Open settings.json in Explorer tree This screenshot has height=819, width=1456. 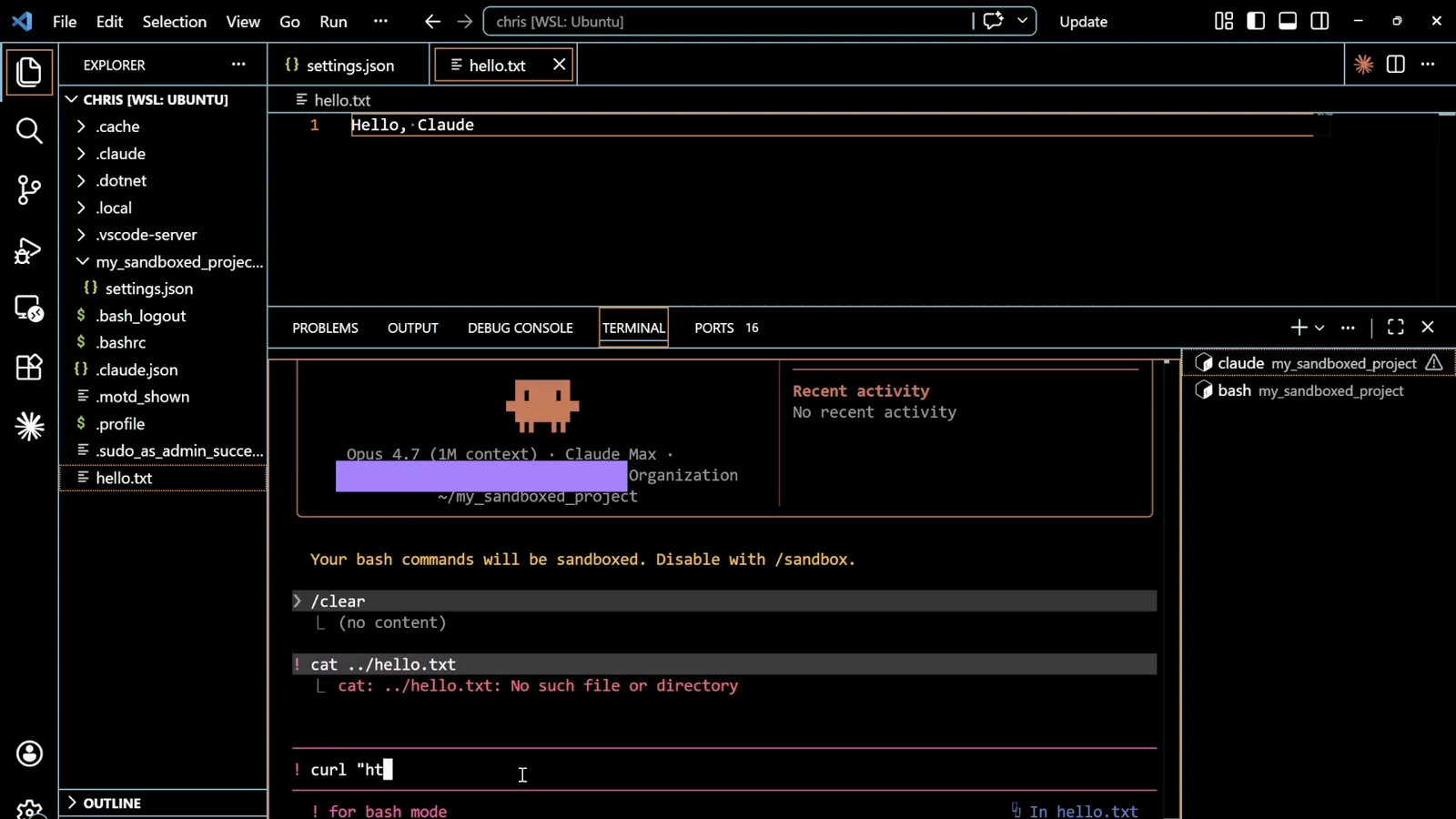click(x=149, y=288)
